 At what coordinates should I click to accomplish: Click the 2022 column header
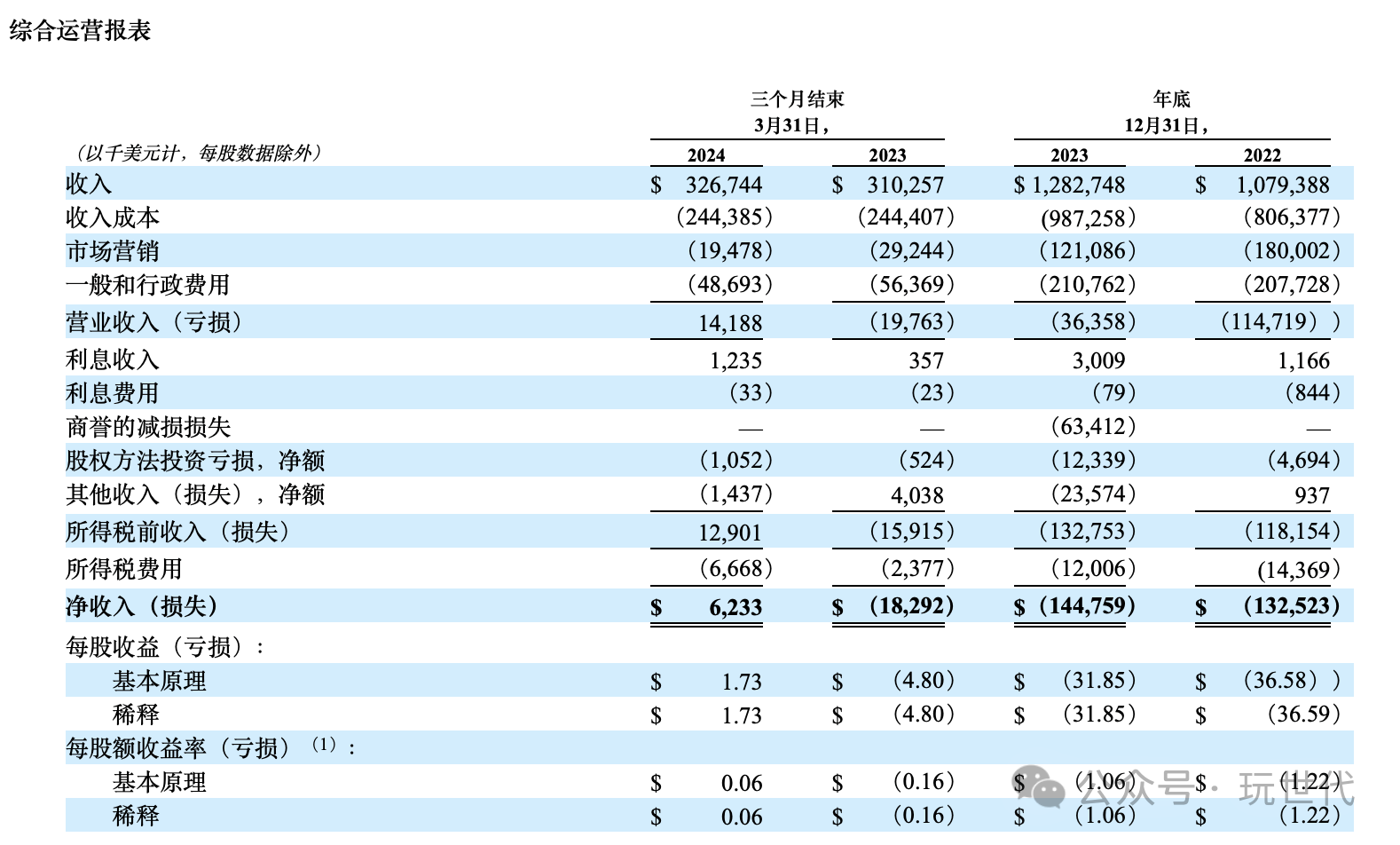click(x=1262, y=155)
